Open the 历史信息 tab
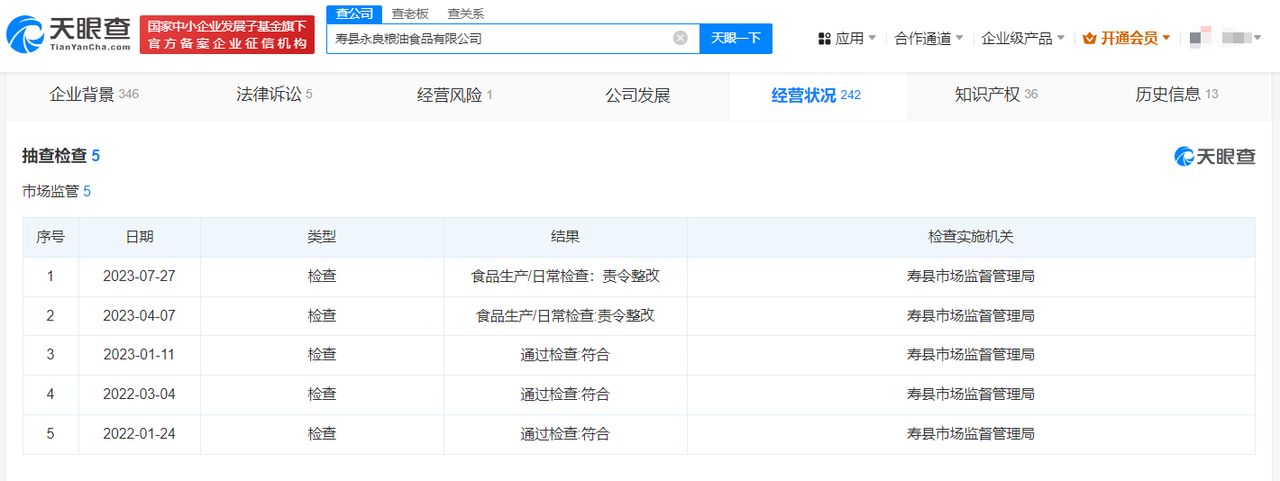The width and height of the screenshot is (1280, 481). 1176,95
